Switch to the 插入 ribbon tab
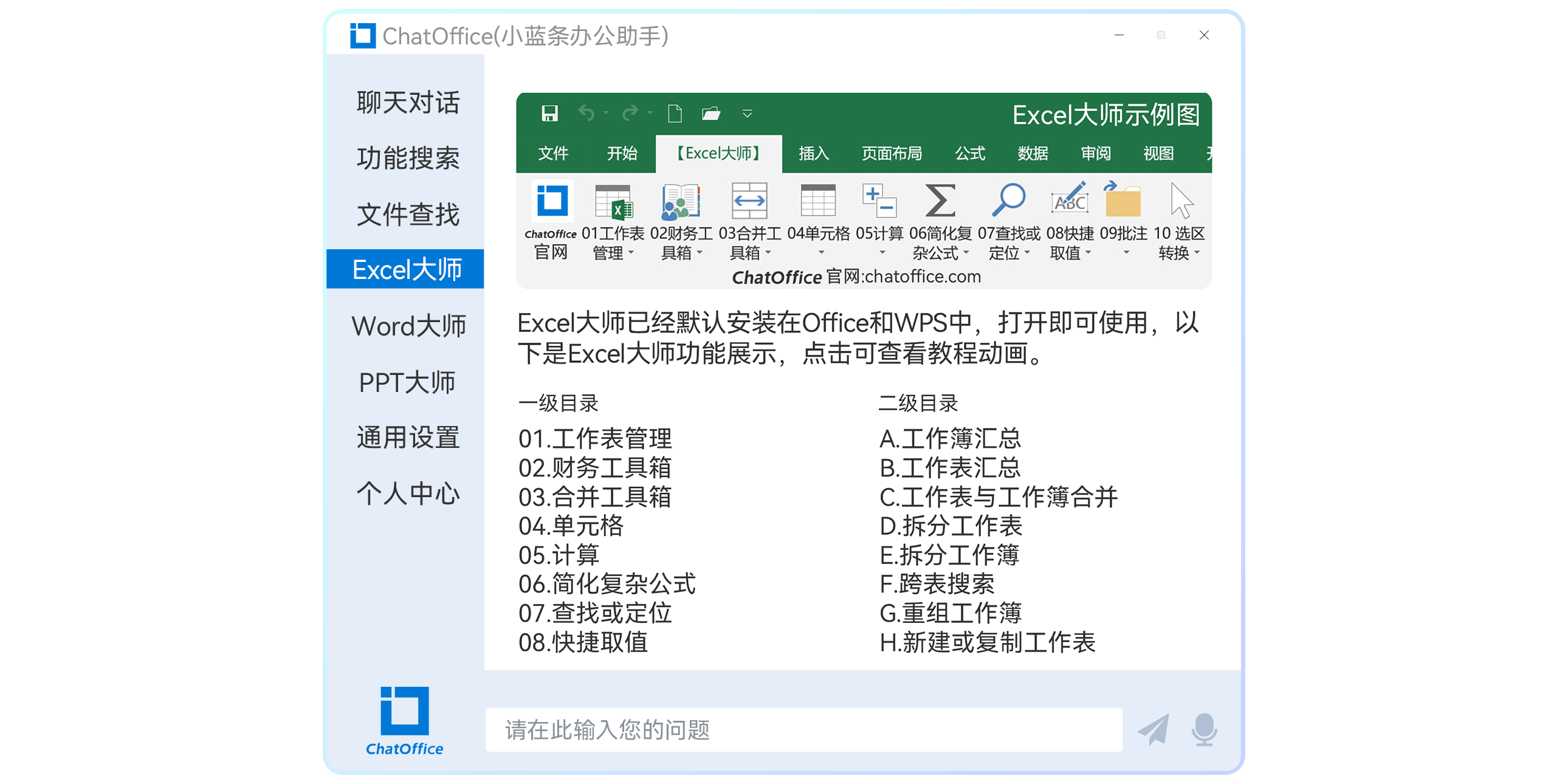Viewport: 1568px width, 784px height. 814,154
